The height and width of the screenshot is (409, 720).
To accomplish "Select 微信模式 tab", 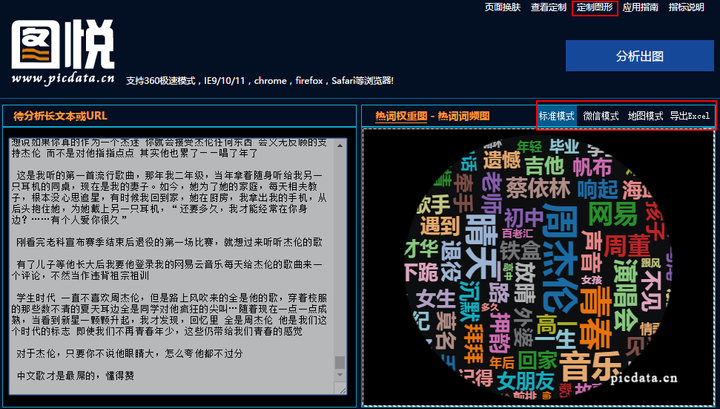I will pos(601,116).
